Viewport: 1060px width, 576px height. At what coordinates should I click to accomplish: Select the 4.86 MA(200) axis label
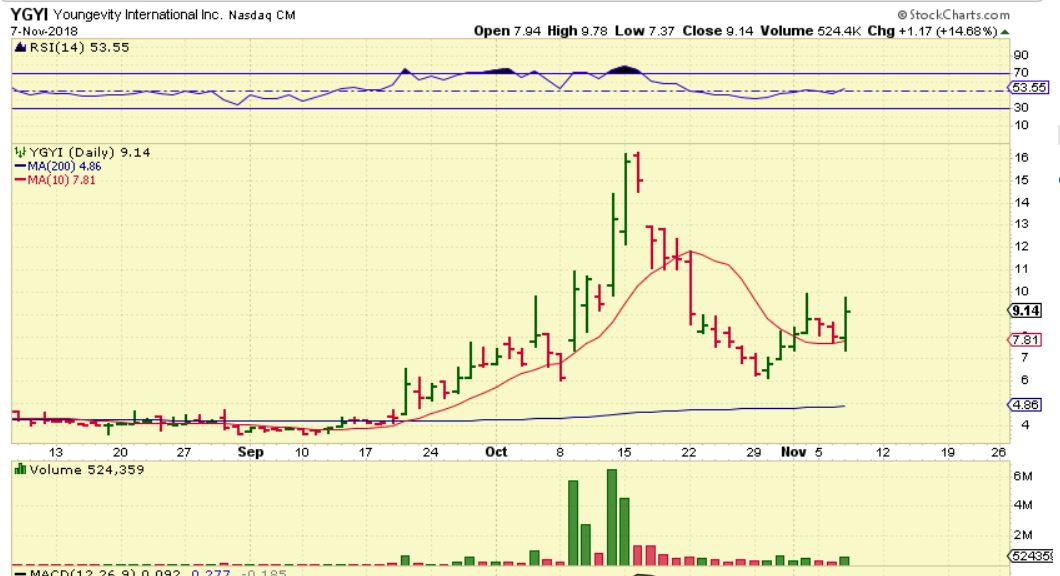1025,405
